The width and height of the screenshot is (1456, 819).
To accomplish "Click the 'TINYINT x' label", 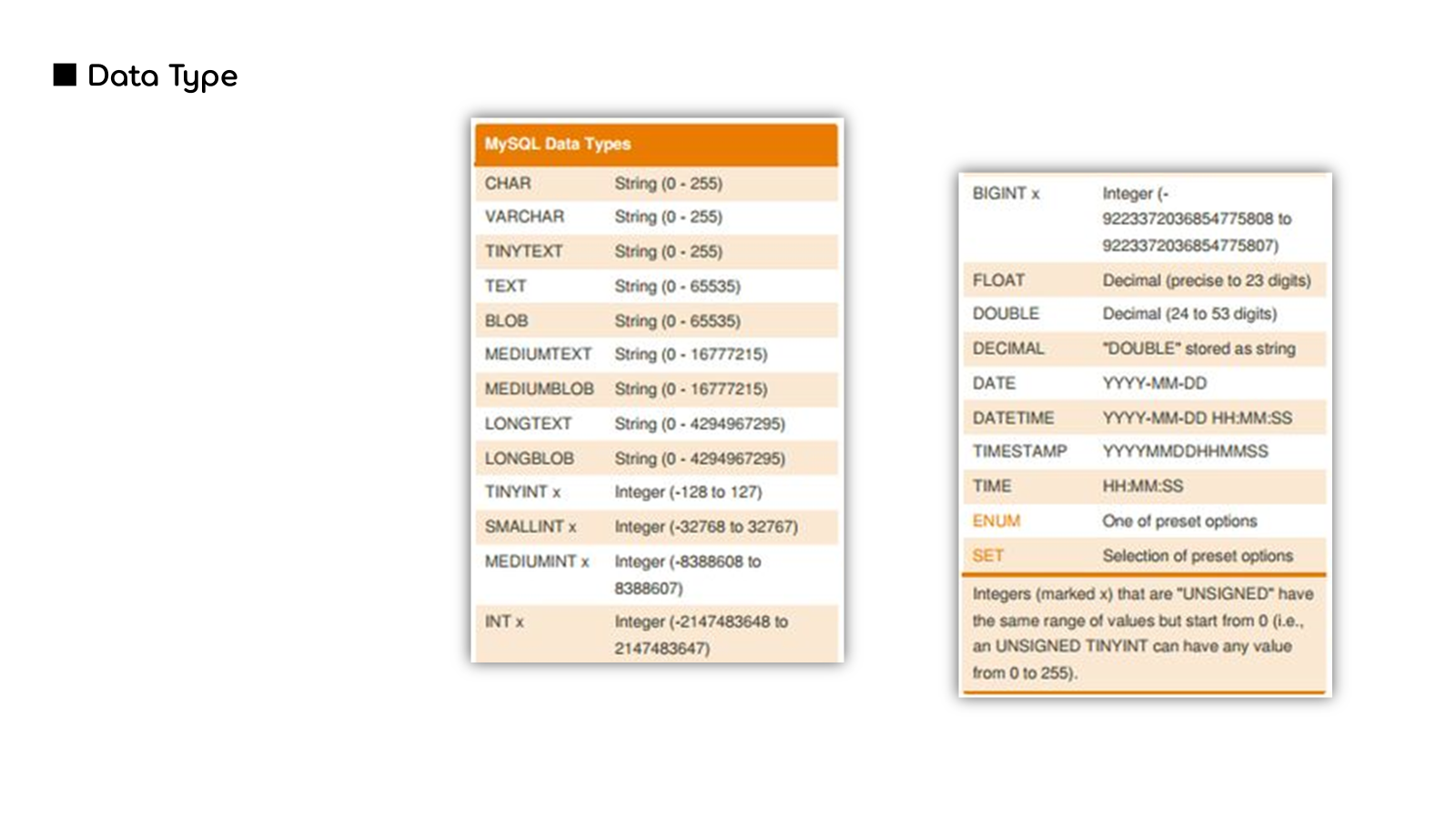I will [522, 491].
